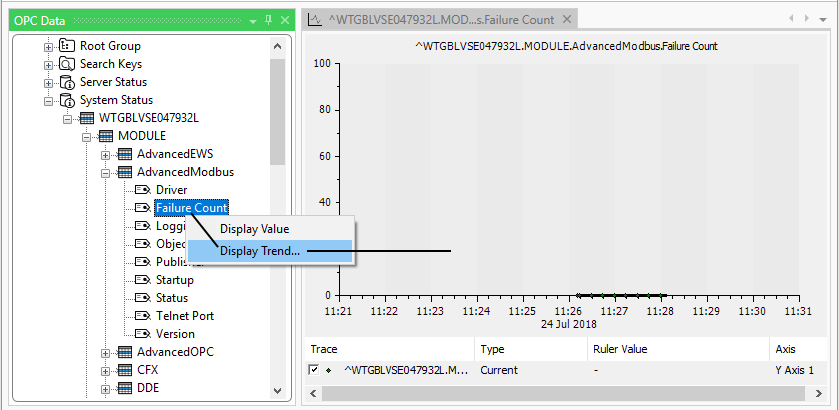Select the Telnet Port tree item
The image size is (839, 410).
pyautogui.click(x=184, y=316)
